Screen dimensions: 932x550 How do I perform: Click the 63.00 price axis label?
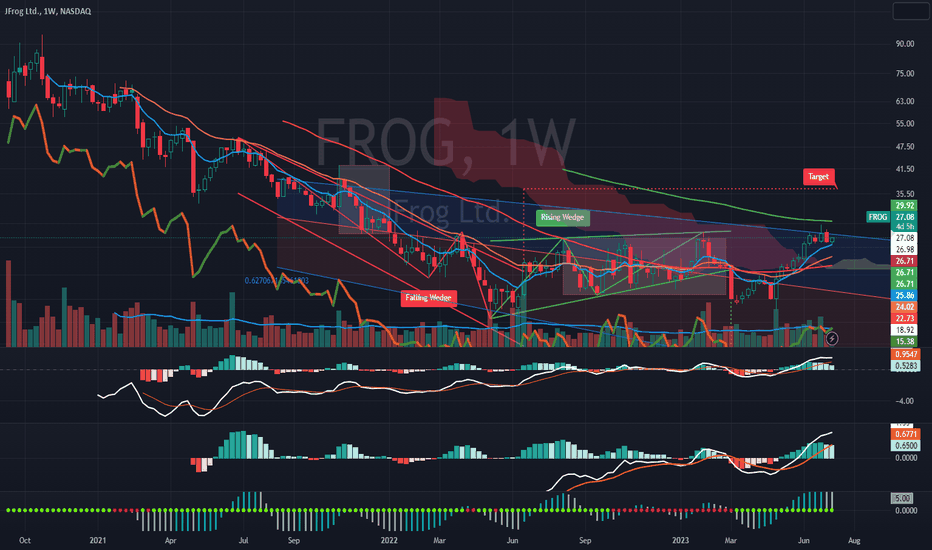click(905, 102)
